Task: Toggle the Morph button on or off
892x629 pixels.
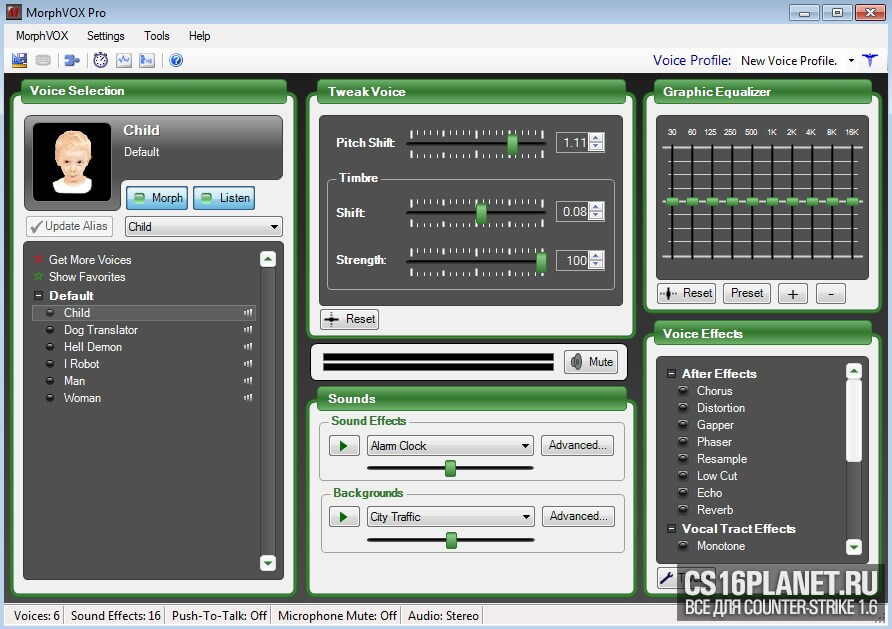Action: [x=157, y=198]
